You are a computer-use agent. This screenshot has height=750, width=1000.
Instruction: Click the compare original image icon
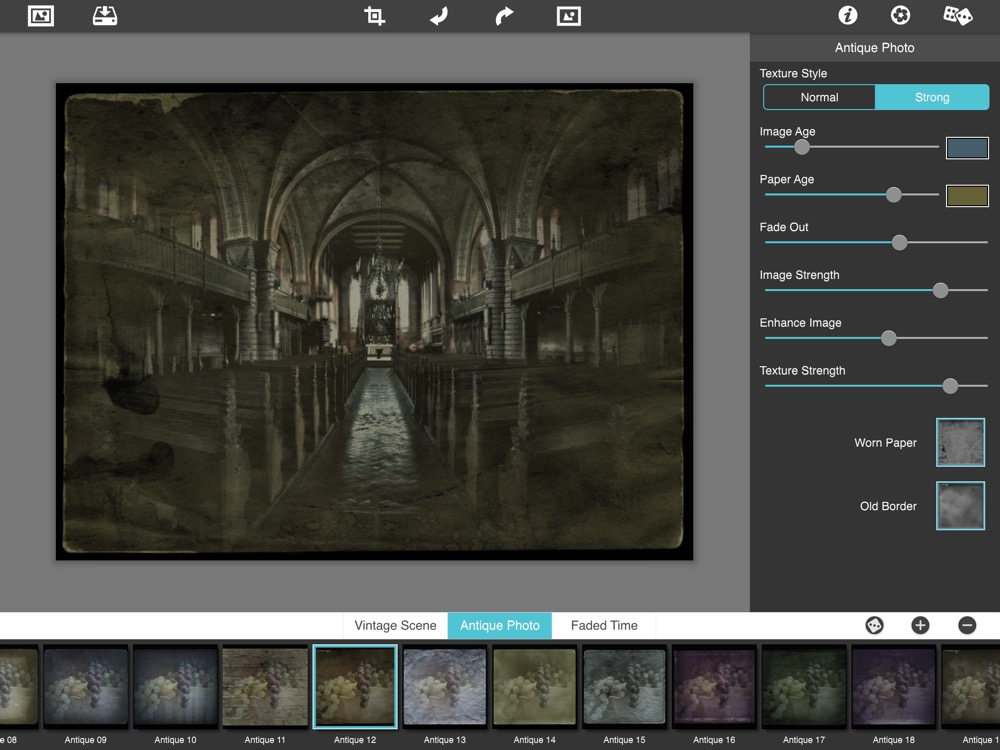click(x=568, y=16)
